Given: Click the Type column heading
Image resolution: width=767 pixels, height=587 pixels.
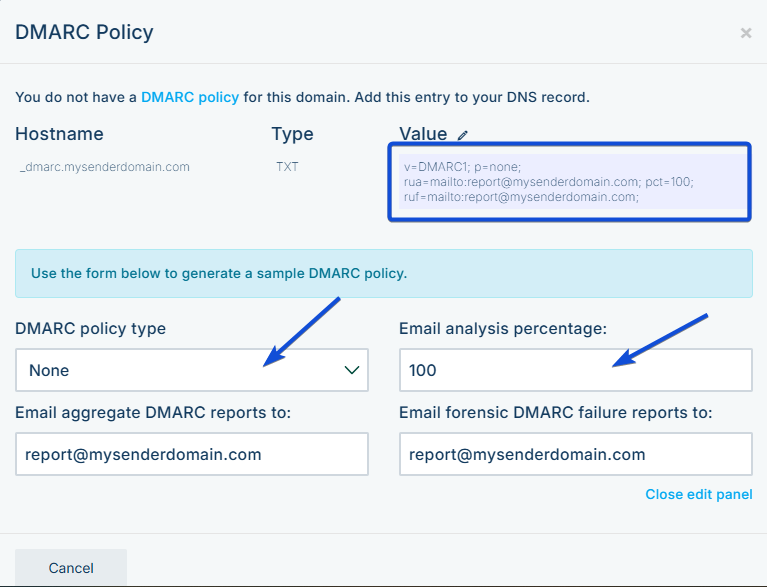Looking at the screenshot, I should click(x=293, y=134).
